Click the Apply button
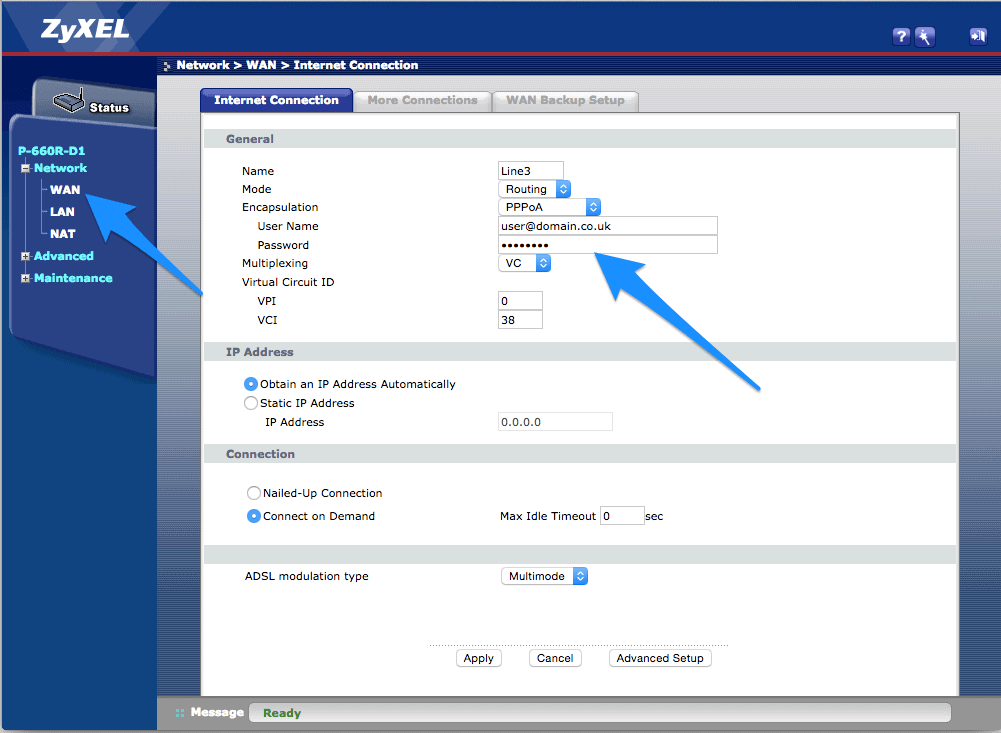This screenshot has height=733, width=1001. (479, 658)
